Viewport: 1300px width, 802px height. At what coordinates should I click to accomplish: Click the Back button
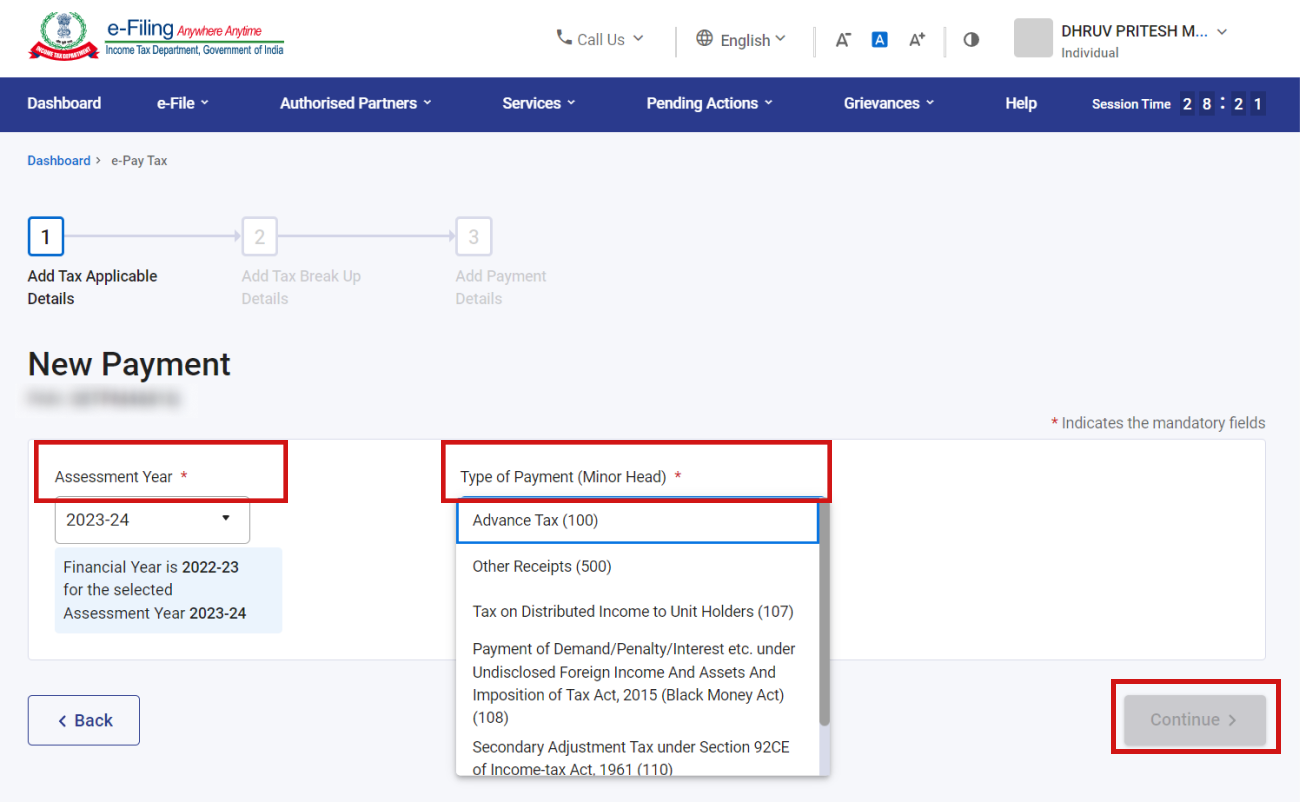click(84, 720)
